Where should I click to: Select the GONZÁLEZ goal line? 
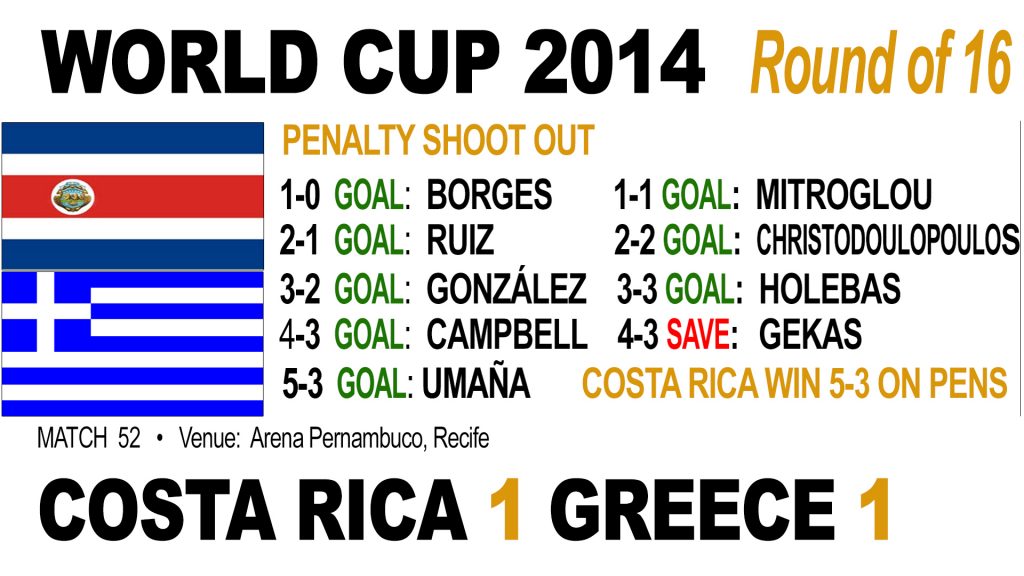tap(433, 289)
